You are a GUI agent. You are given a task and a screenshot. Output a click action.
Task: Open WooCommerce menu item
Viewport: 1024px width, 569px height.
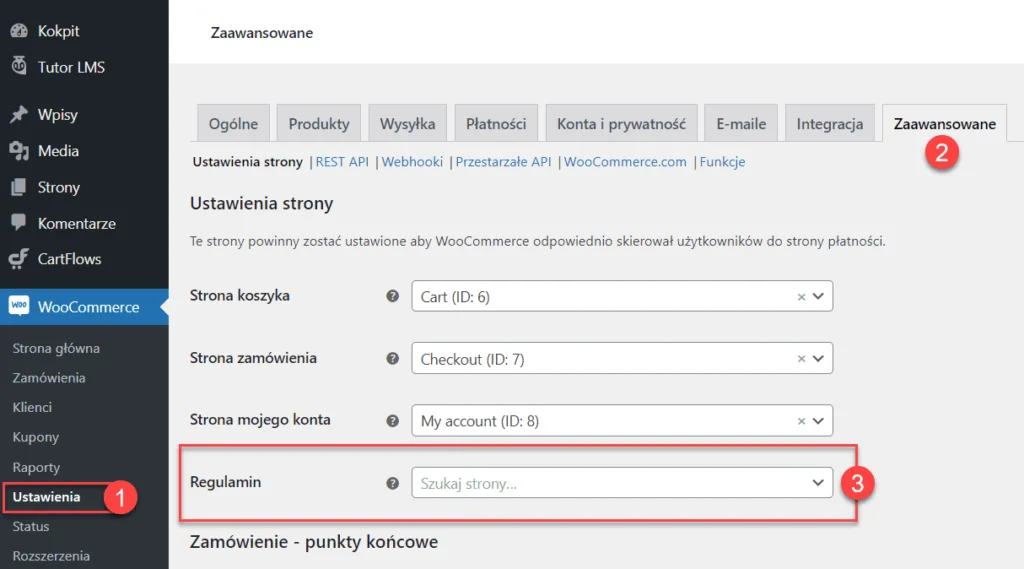click(84, 306)
